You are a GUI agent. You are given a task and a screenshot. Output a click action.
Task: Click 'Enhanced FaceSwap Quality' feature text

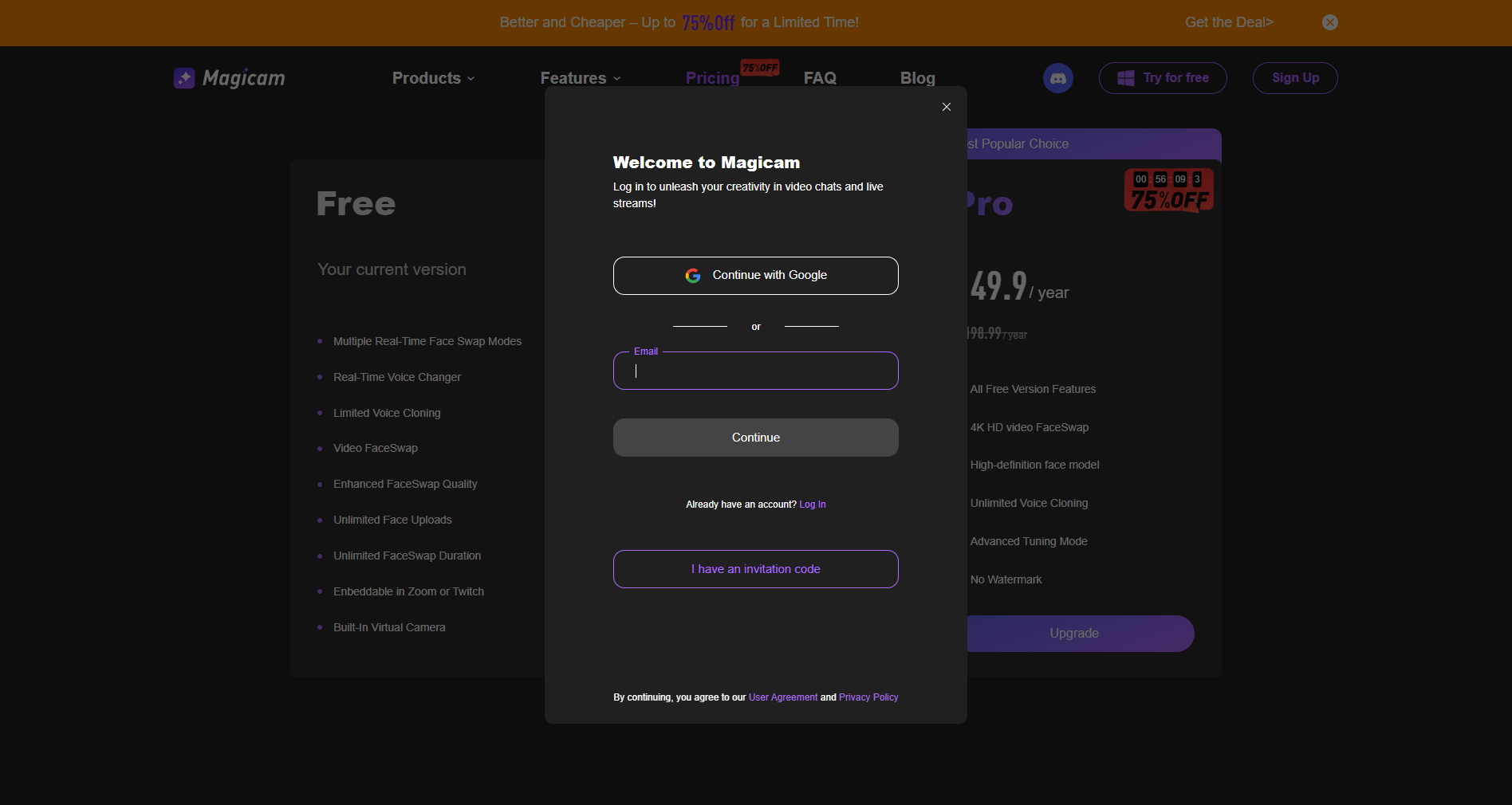click(405, 484)
